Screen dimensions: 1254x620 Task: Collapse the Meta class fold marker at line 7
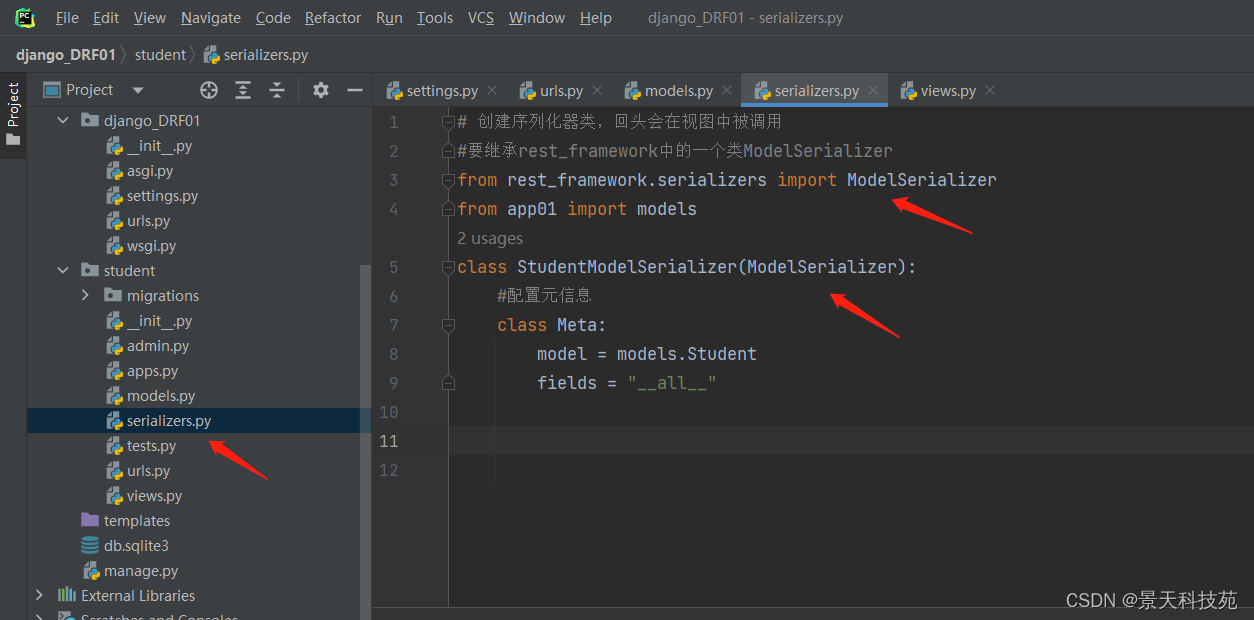point(447,324)
